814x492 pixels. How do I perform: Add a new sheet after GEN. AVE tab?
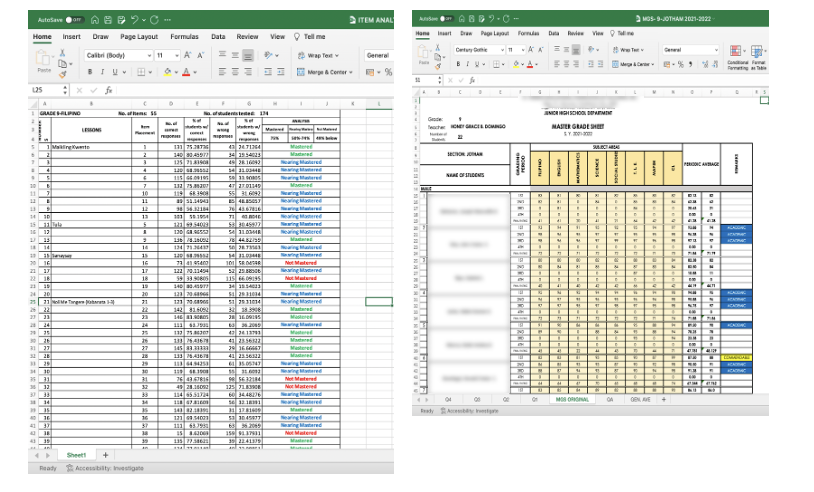663,400
